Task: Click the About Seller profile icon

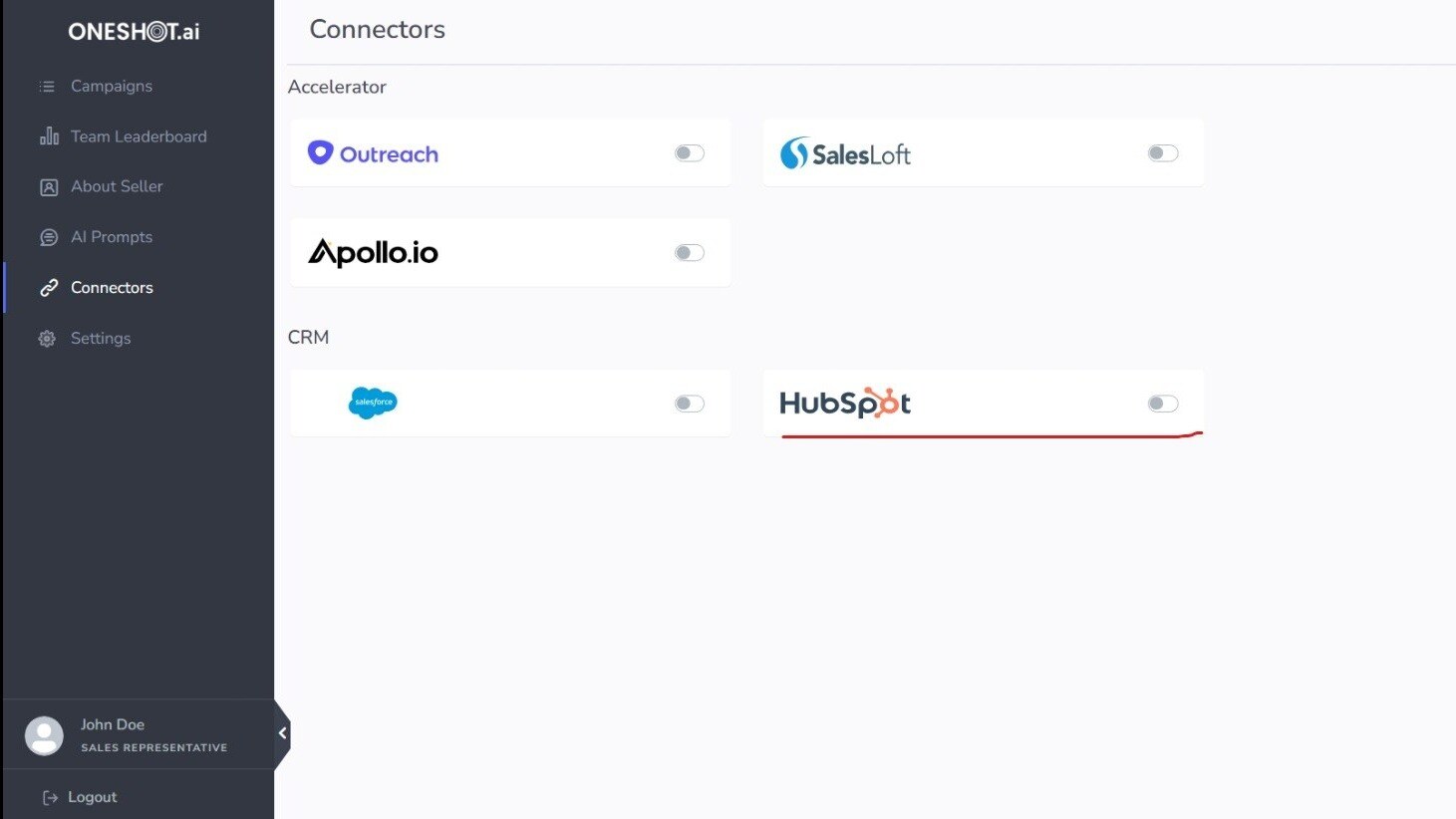Action: point(47,186)
